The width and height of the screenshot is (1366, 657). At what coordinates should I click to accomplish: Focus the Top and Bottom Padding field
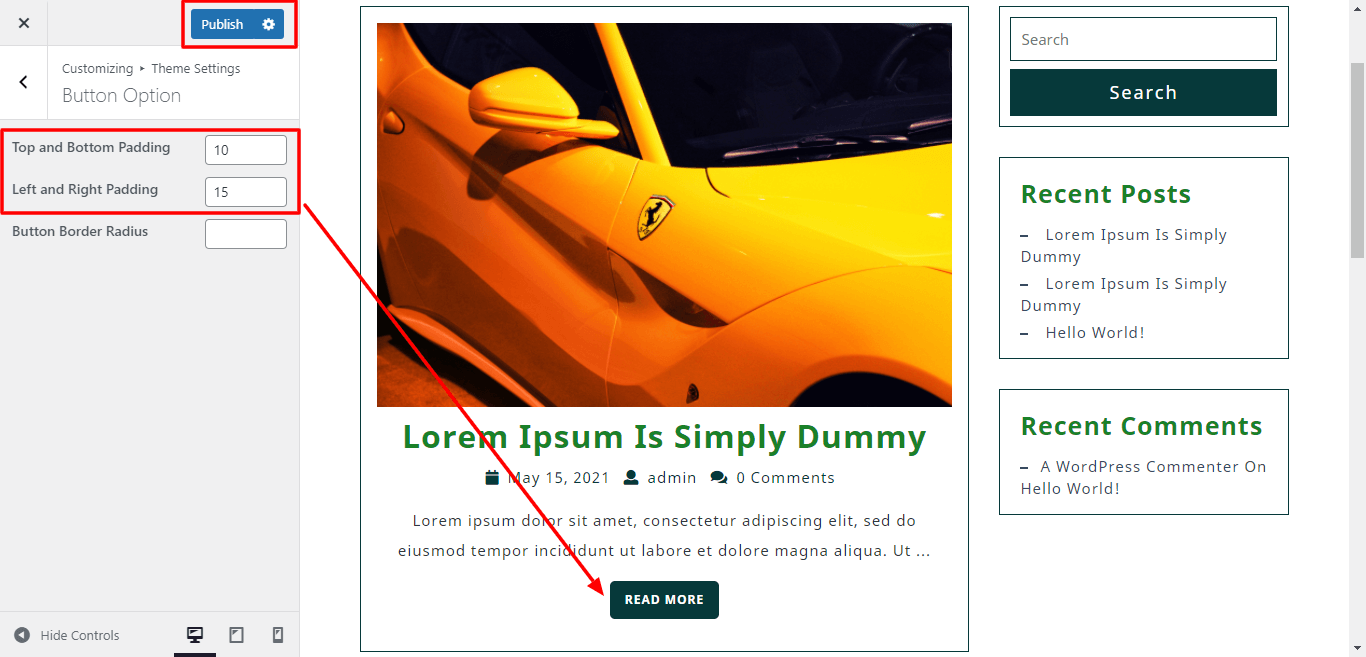[x=246, y=150]
